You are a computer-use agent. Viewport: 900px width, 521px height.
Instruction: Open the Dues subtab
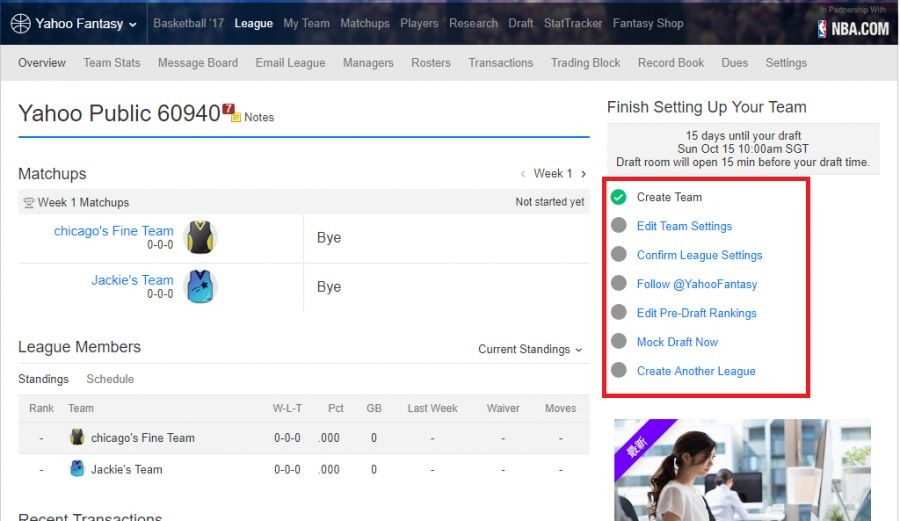point(735,63)
